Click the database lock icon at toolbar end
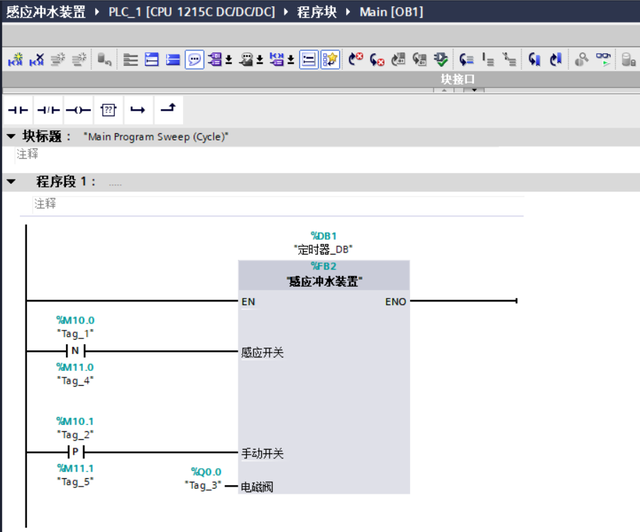 tap(629, 60)
